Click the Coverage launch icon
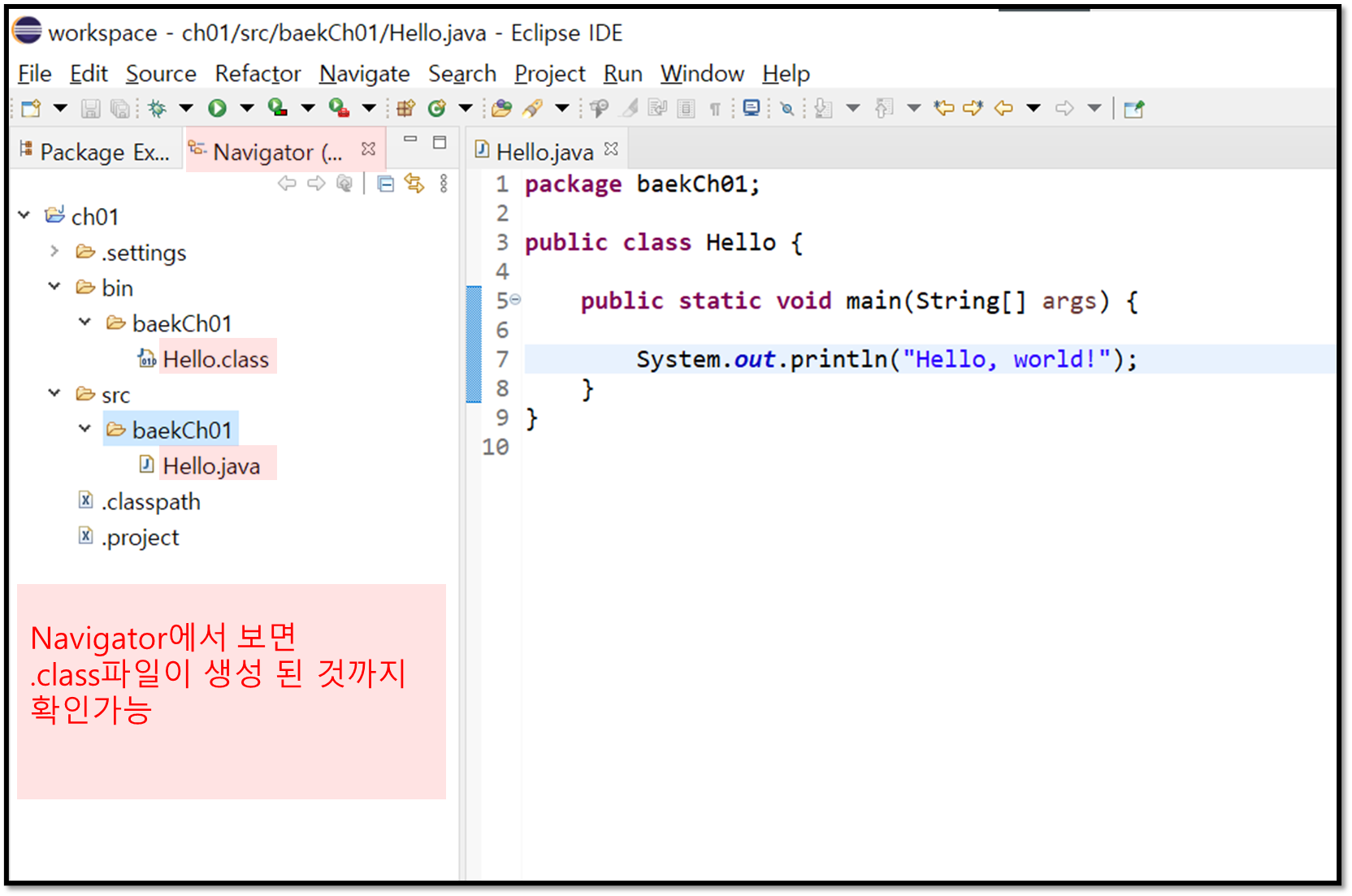This screenshot has height=896, width=1352. coord(278,108)
